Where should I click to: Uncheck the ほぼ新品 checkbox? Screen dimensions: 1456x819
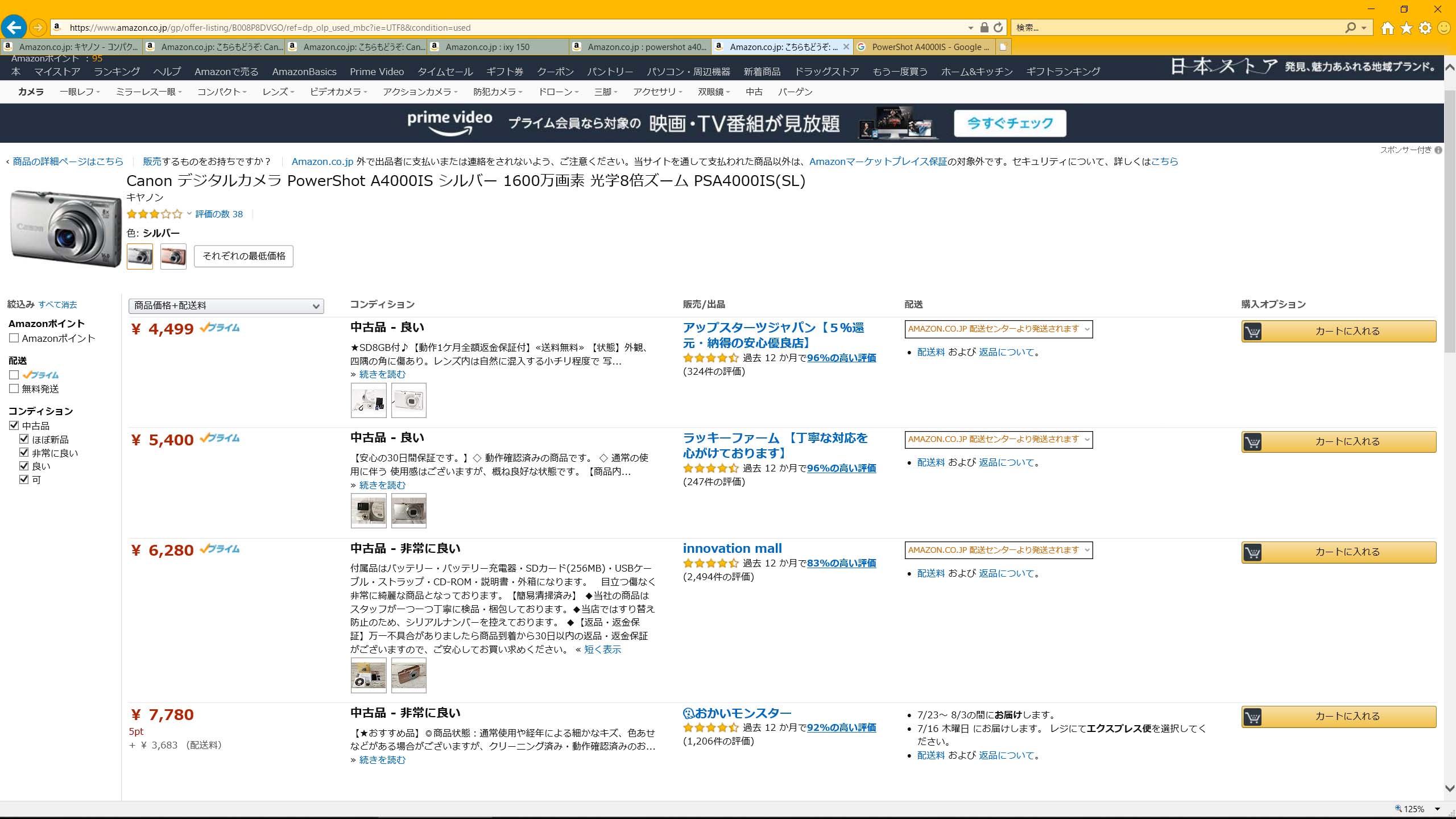[24, 439]
